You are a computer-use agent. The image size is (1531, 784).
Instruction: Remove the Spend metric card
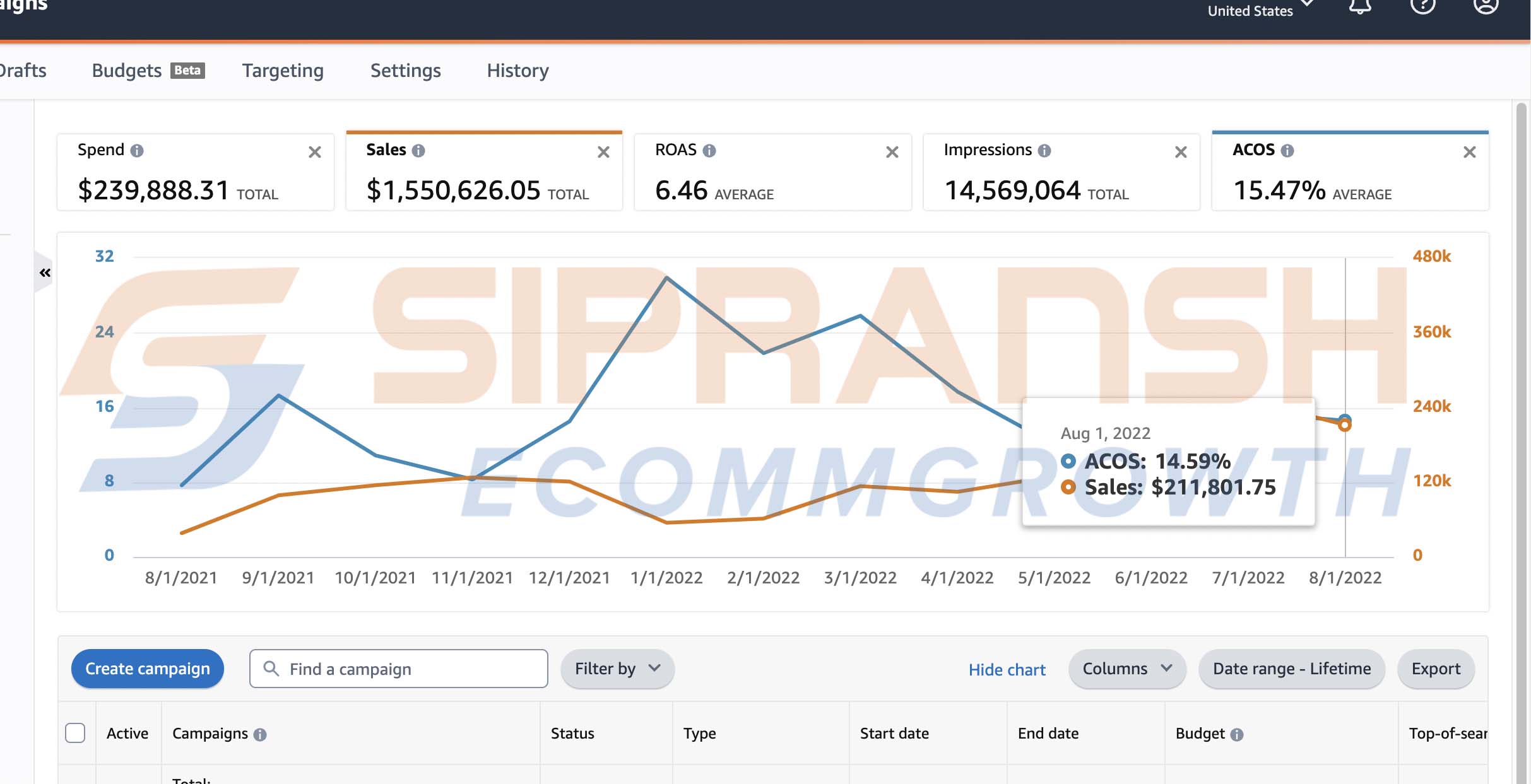coord(314,152)
